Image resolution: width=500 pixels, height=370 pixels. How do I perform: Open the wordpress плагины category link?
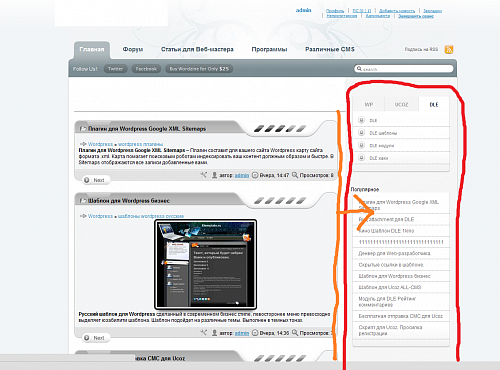[x=140, y=144]
